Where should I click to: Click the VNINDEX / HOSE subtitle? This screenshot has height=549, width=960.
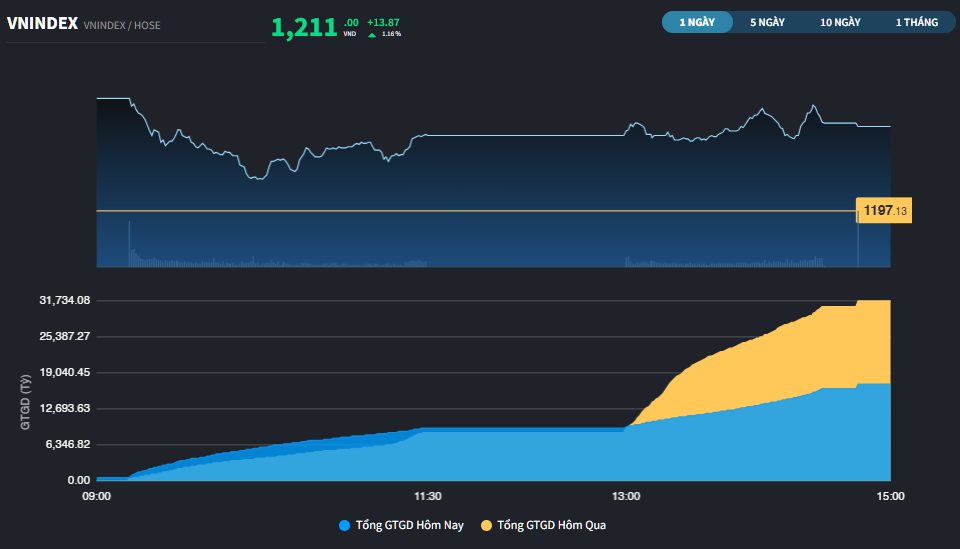[x=122, y=25]
